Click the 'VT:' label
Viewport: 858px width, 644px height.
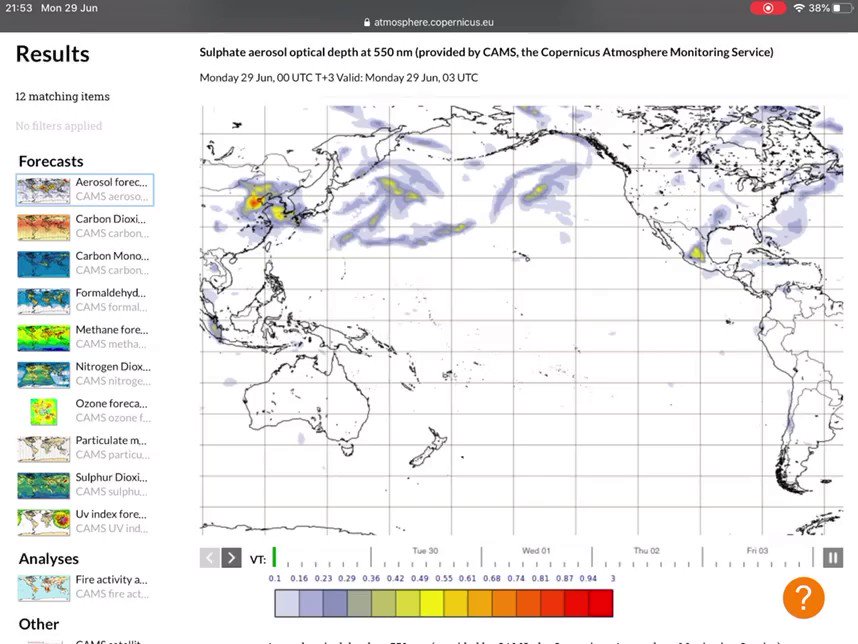click(258, 560)
